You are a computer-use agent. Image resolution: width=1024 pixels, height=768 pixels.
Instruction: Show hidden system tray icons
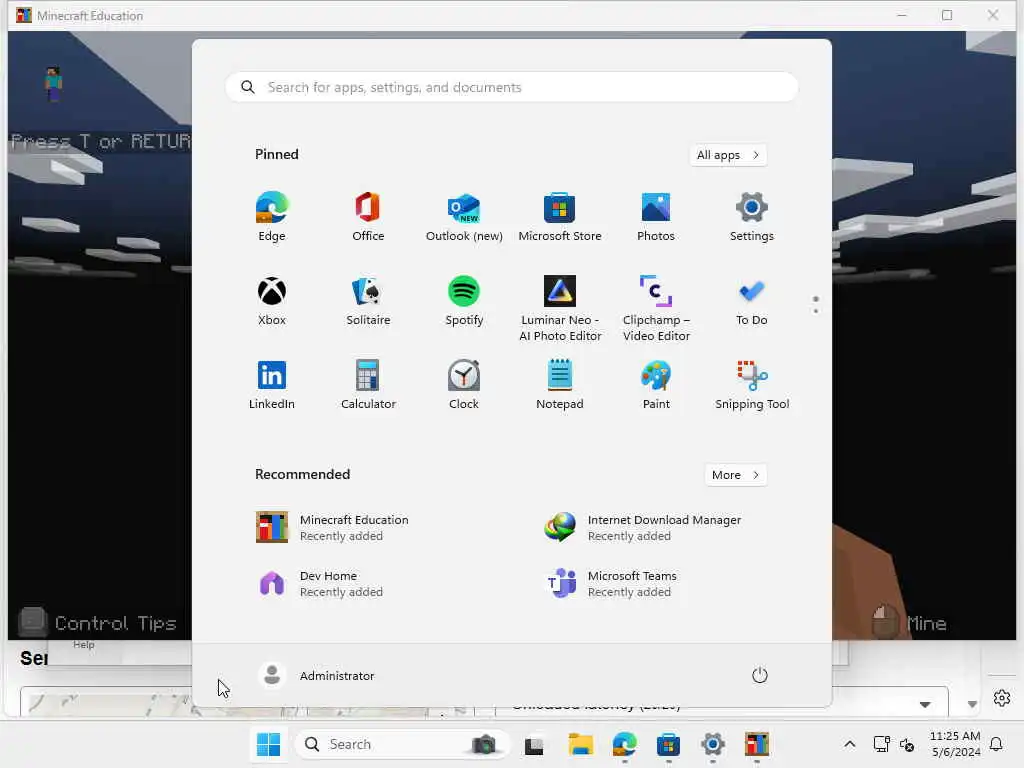point(850,744)
